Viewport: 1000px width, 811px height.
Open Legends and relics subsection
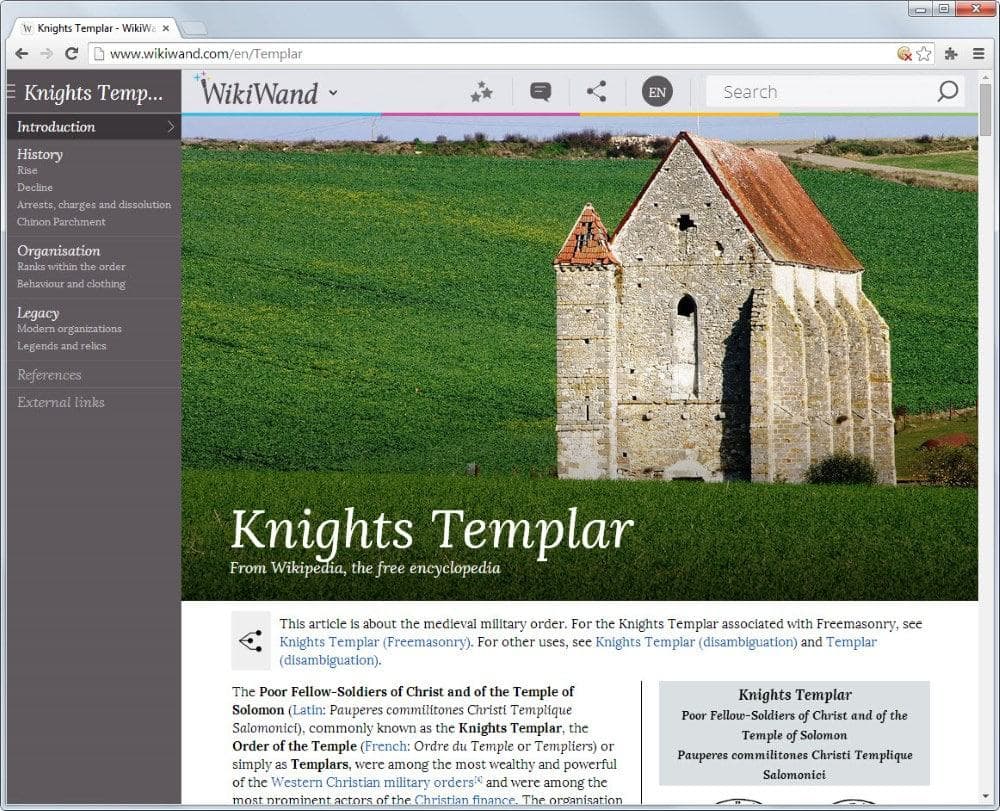[x=61, y=346]
